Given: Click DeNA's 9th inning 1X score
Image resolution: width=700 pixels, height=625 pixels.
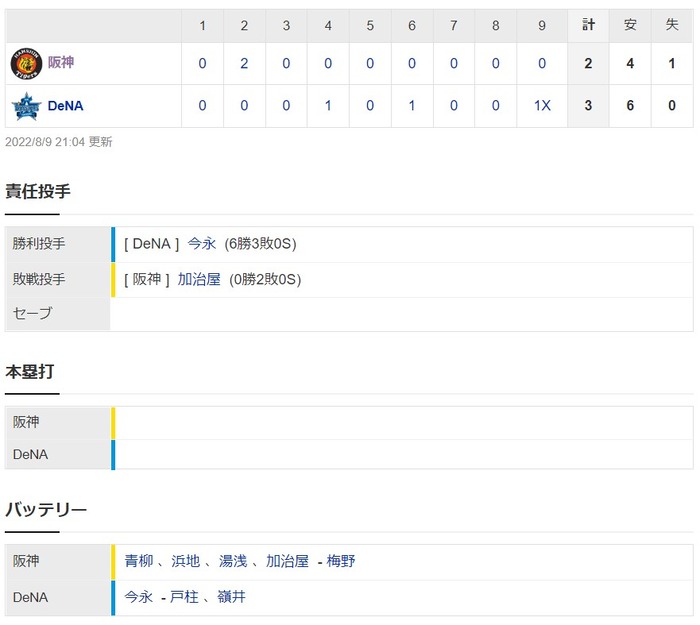Looking at the screenshot, I should (542, 106).
